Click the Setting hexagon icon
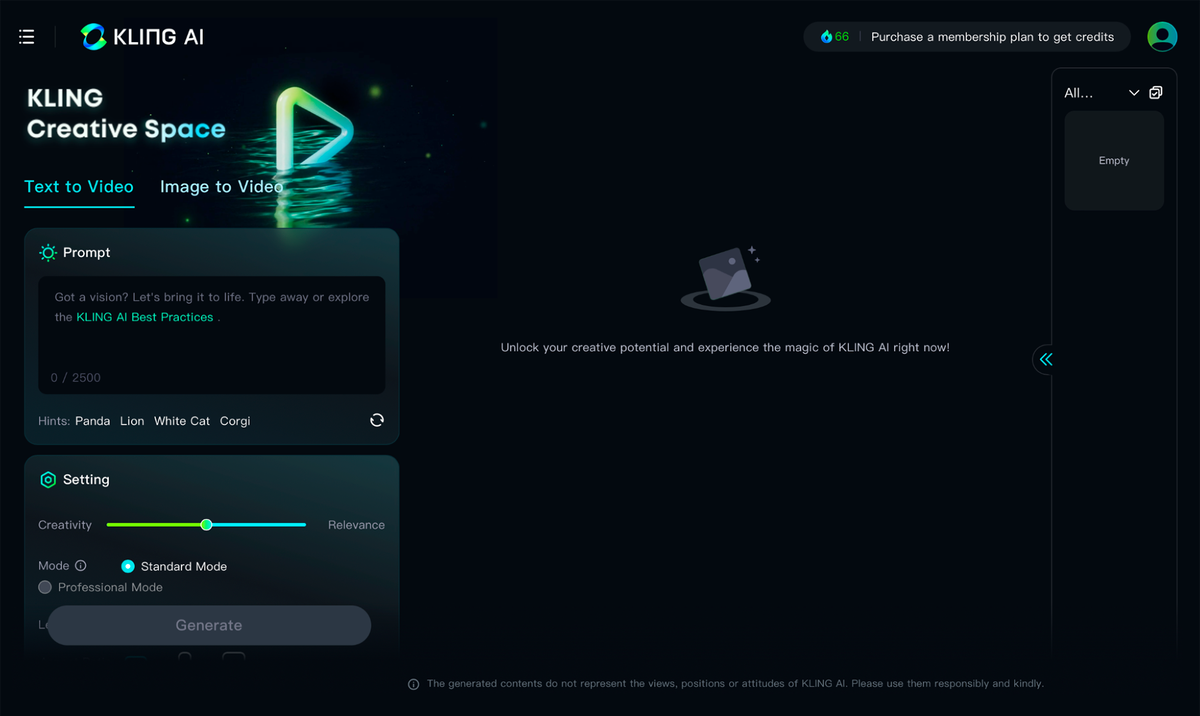 coord(48,480)
